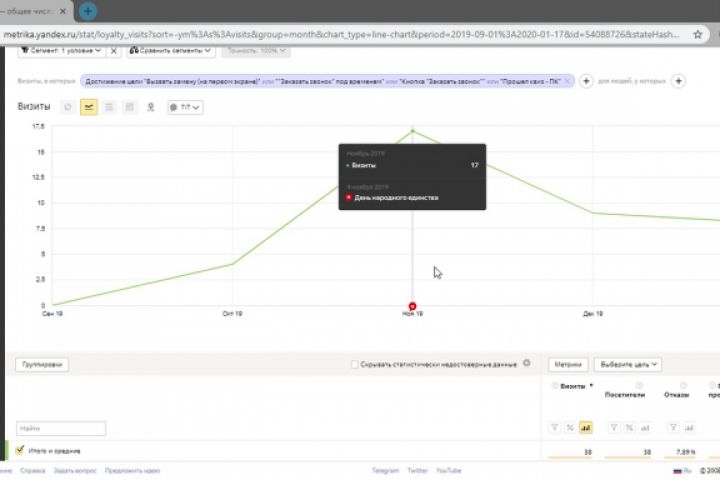This screenshot has height=480, width=720.
Task: Select the map chart icon
Action: 151,107
